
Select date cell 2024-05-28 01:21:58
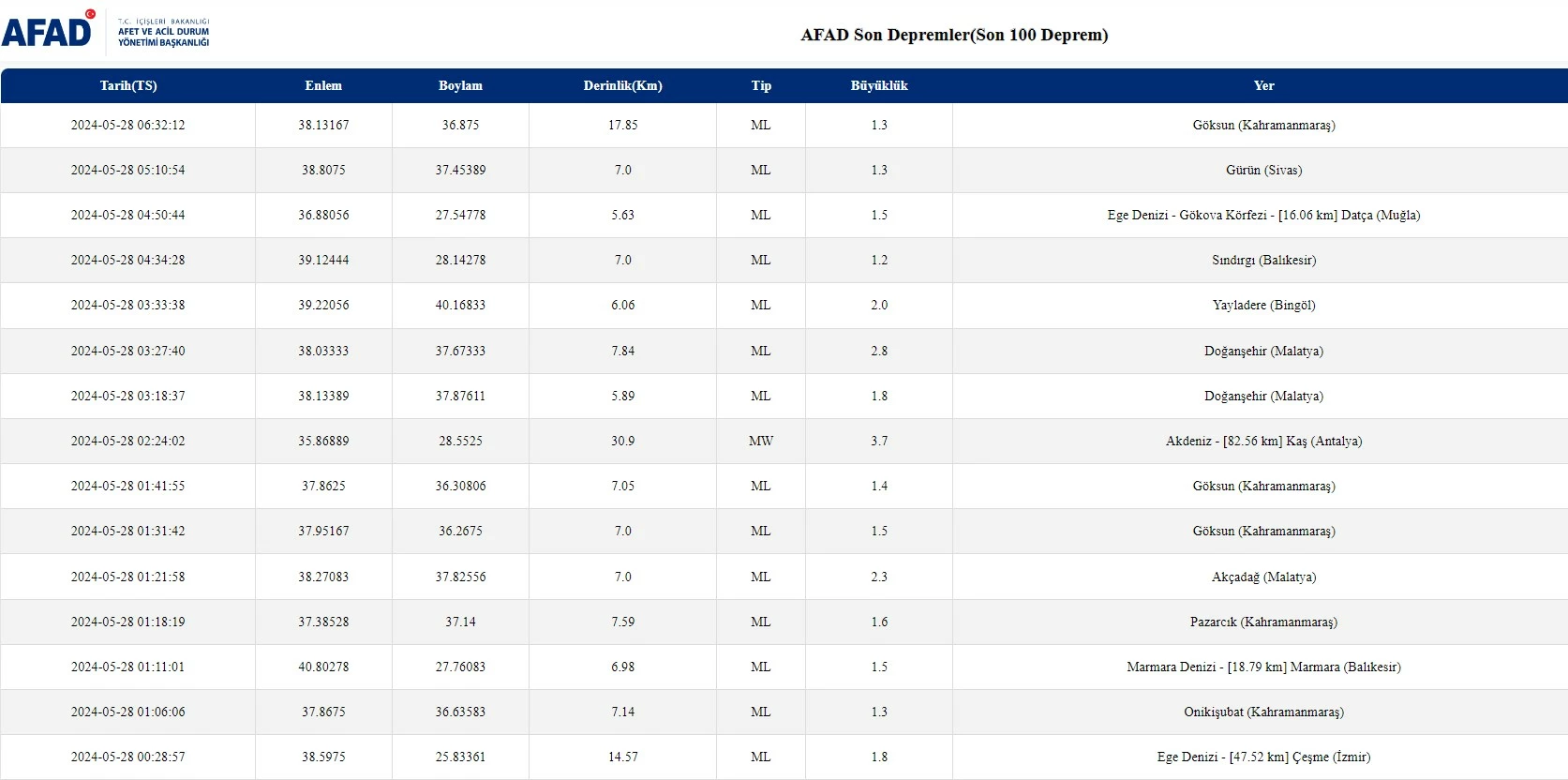pos(128,577)
